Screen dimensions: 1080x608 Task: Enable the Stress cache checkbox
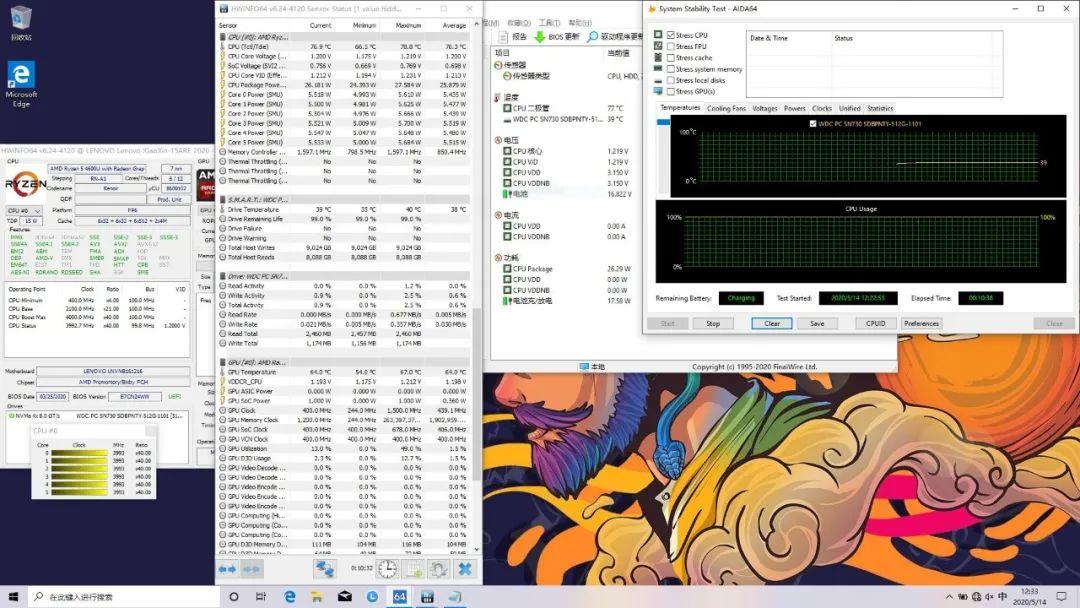670,58
